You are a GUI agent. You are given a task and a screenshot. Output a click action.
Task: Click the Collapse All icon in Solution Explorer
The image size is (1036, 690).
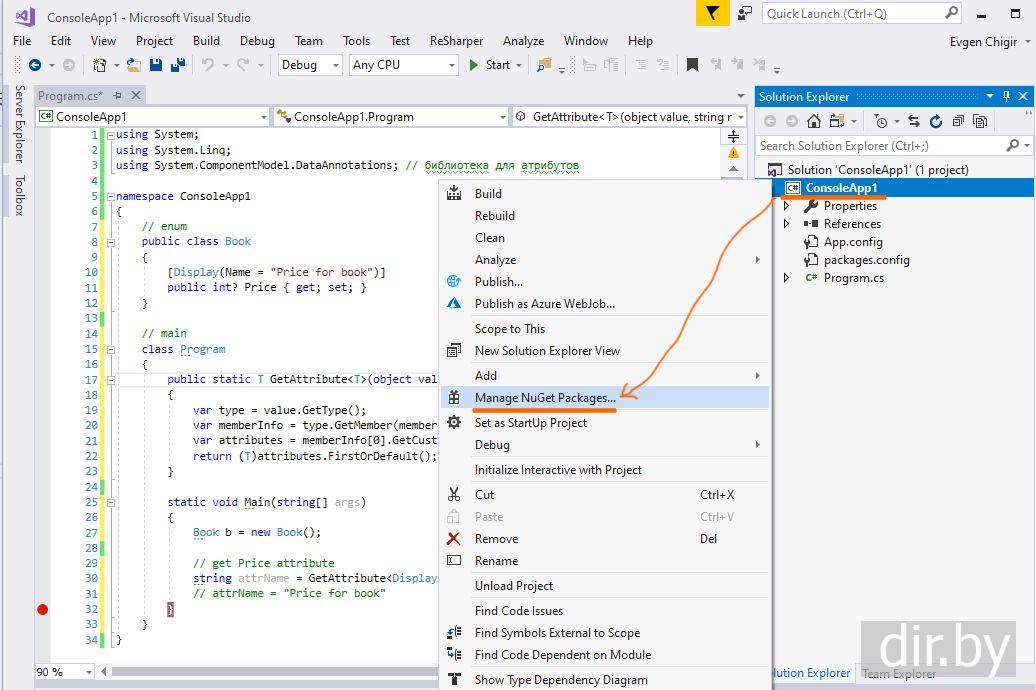coord(958,121)
